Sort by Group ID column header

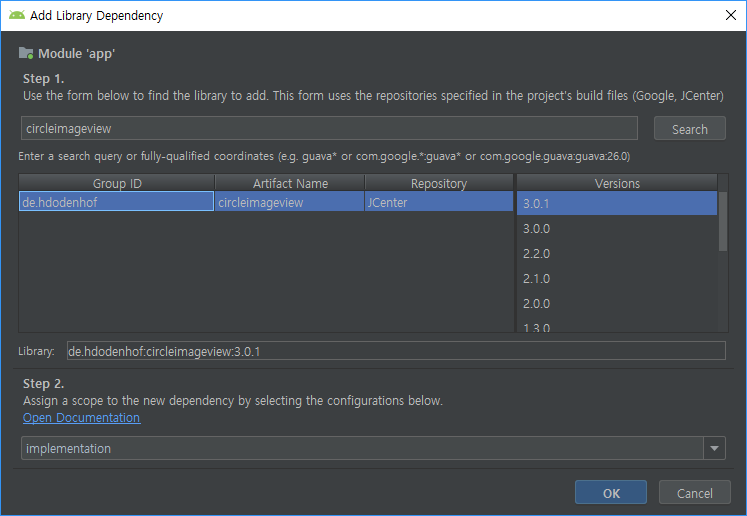click(117, 183)
